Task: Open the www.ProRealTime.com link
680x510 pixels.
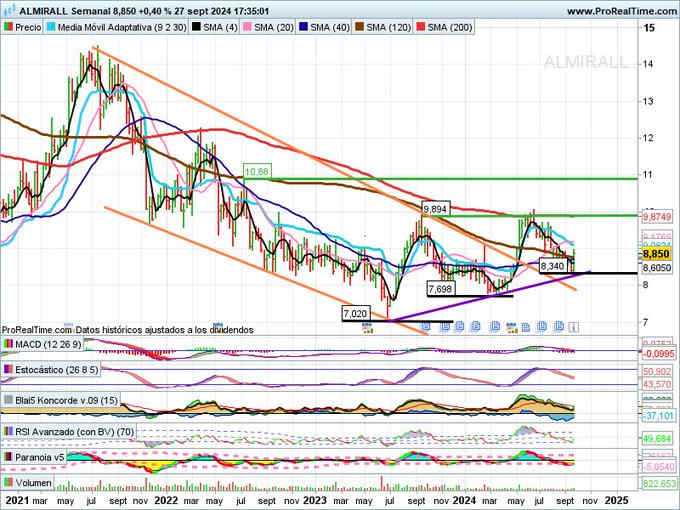Action: pyautogui.click(x=623, y=11)
